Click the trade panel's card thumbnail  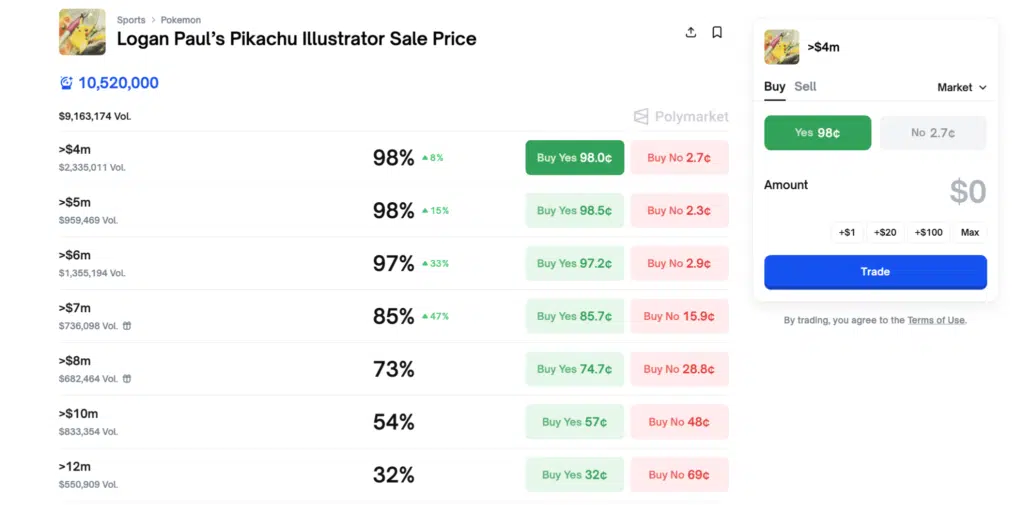tap(781, 47)
